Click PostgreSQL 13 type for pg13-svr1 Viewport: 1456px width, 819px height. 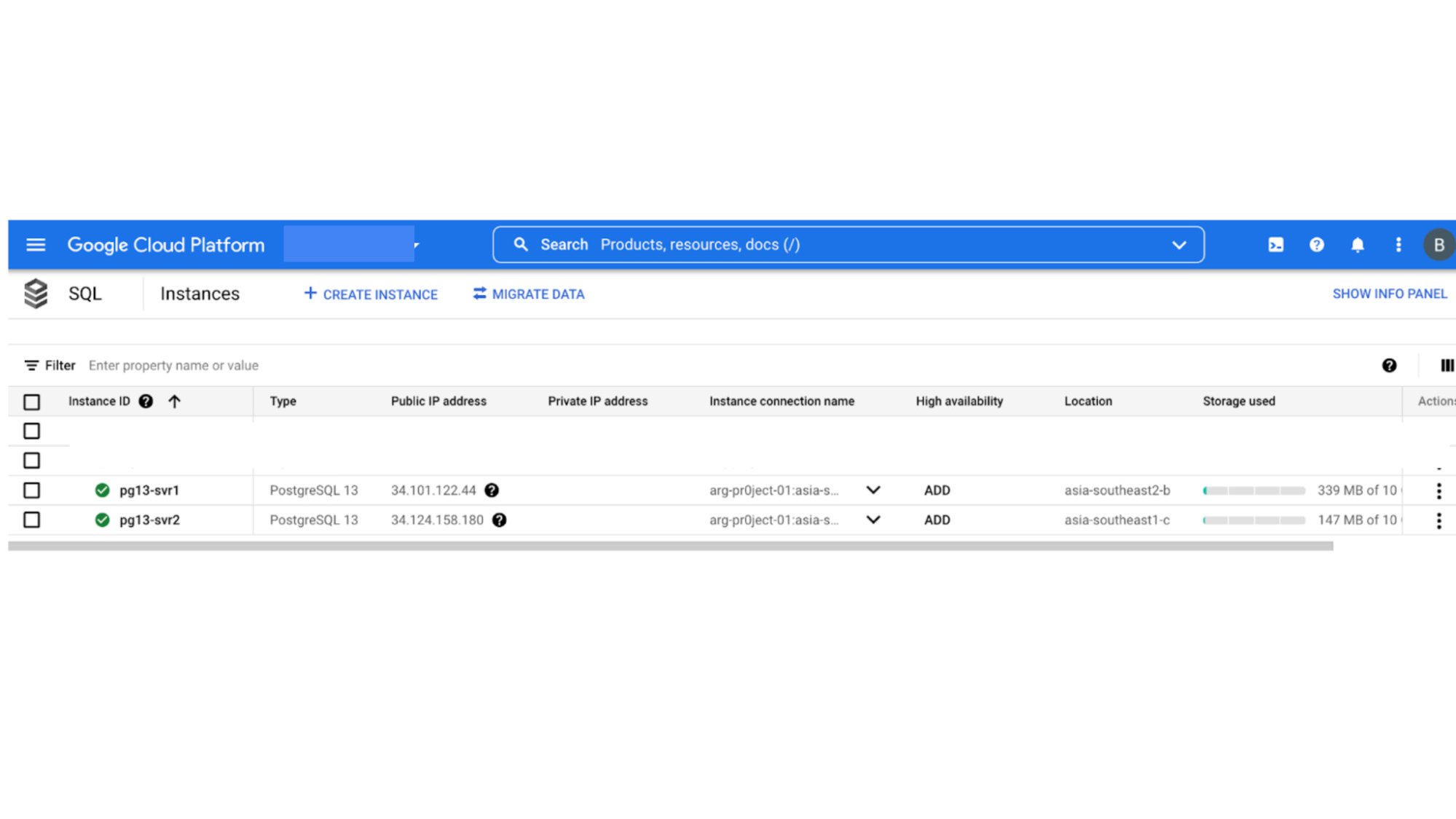[314, 490]
